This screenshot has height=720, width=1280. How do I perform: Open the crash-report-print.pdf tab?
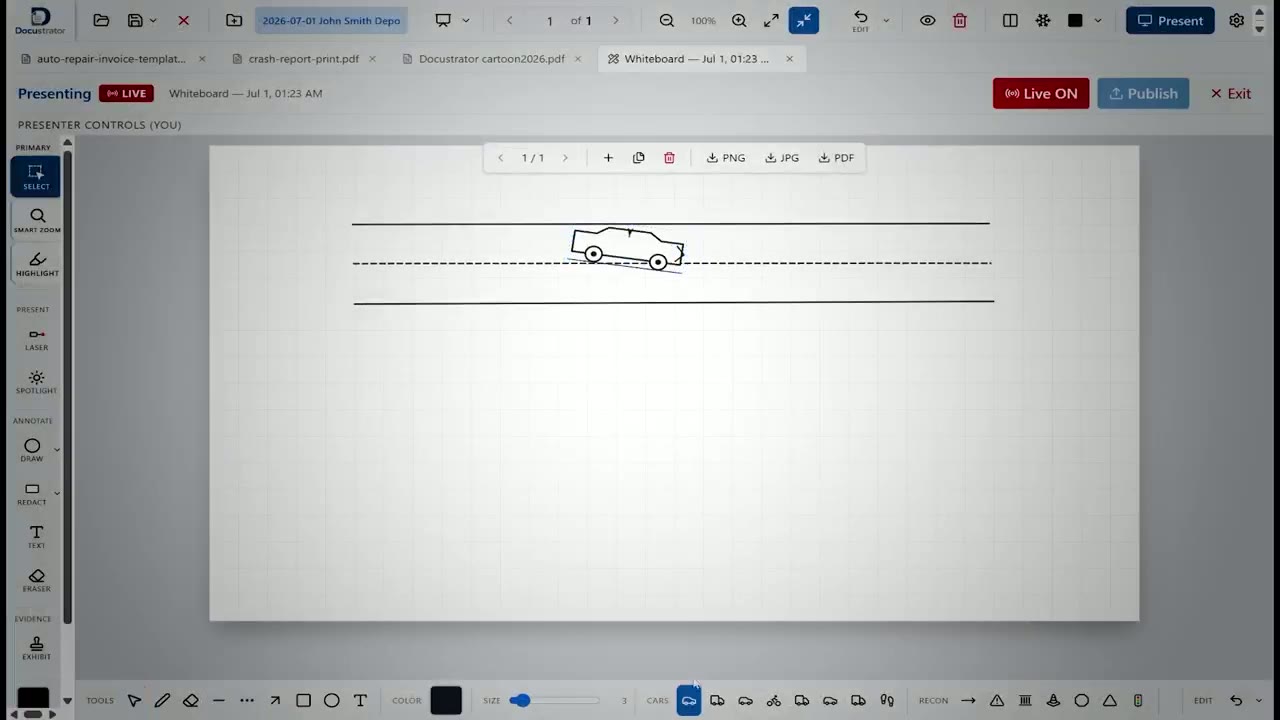pyautogui.click(x=304, y=59)
